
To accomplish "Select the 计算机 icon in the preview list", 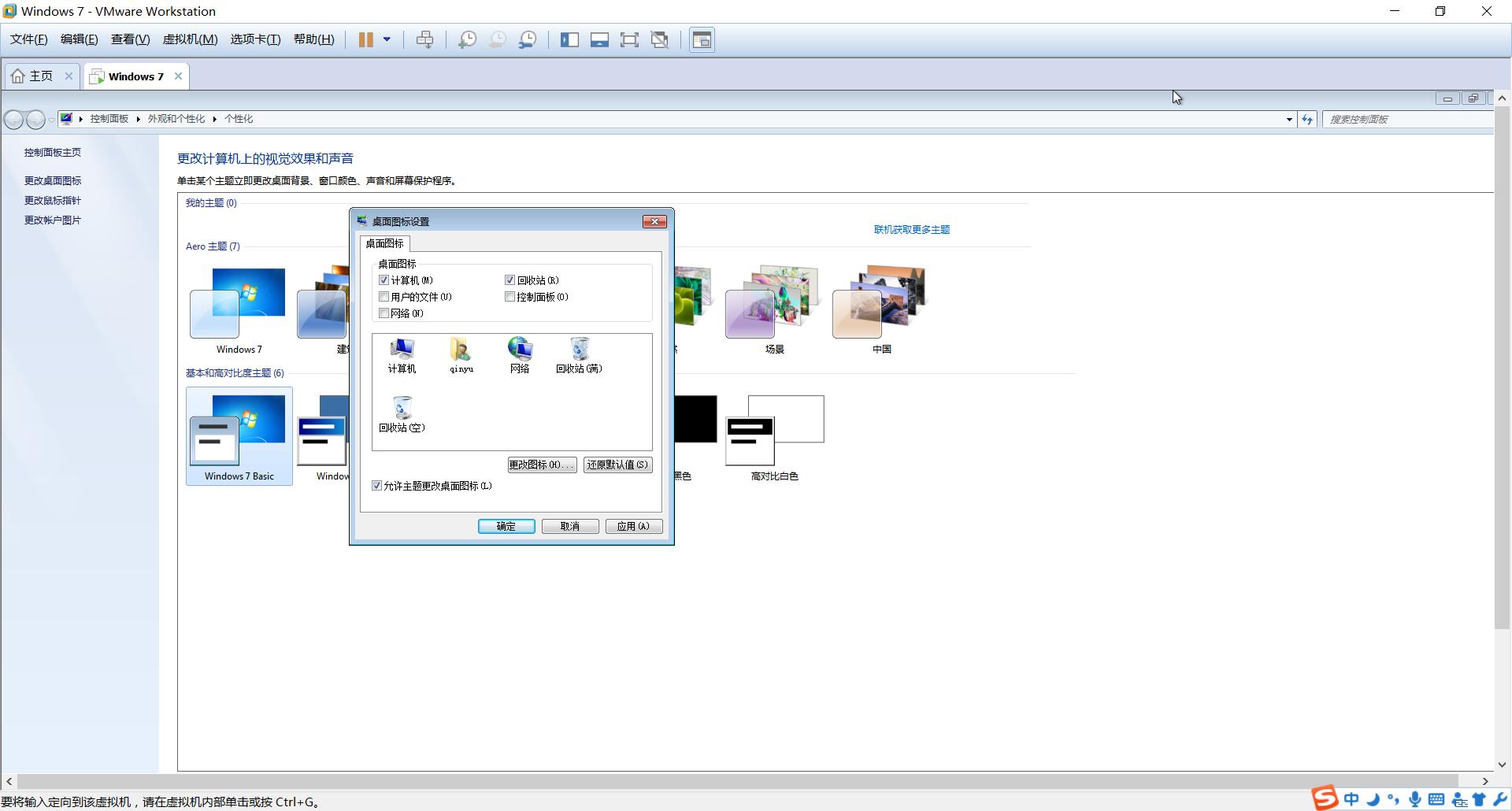I will 402,355.
